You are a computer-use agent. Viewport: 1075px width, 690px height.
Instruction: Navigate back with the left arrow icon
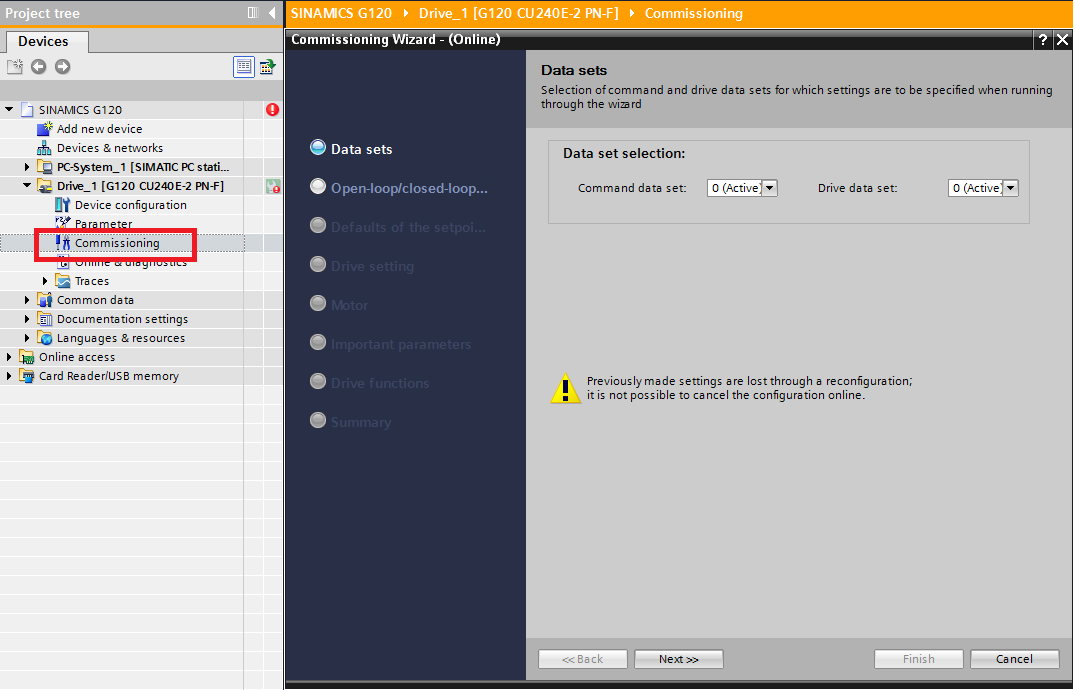point(38,67)
